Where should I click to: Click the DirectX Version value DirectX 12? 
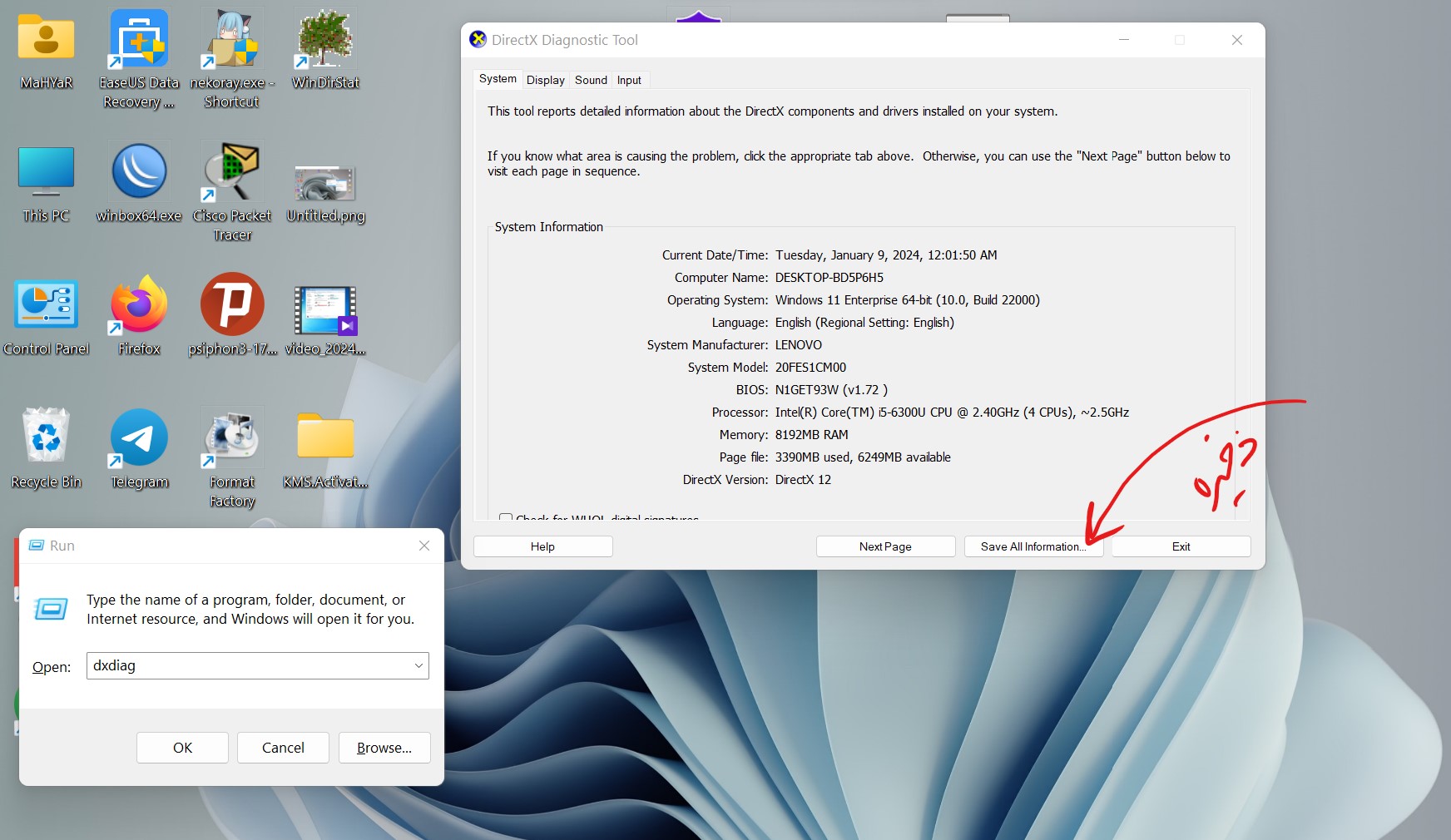coord(803,480)
